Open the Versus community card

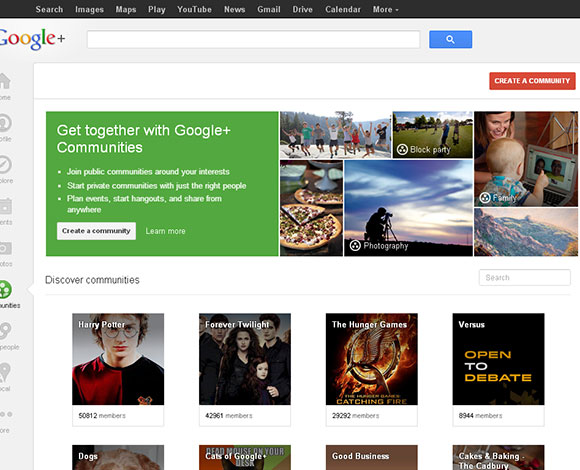point(498,369)
